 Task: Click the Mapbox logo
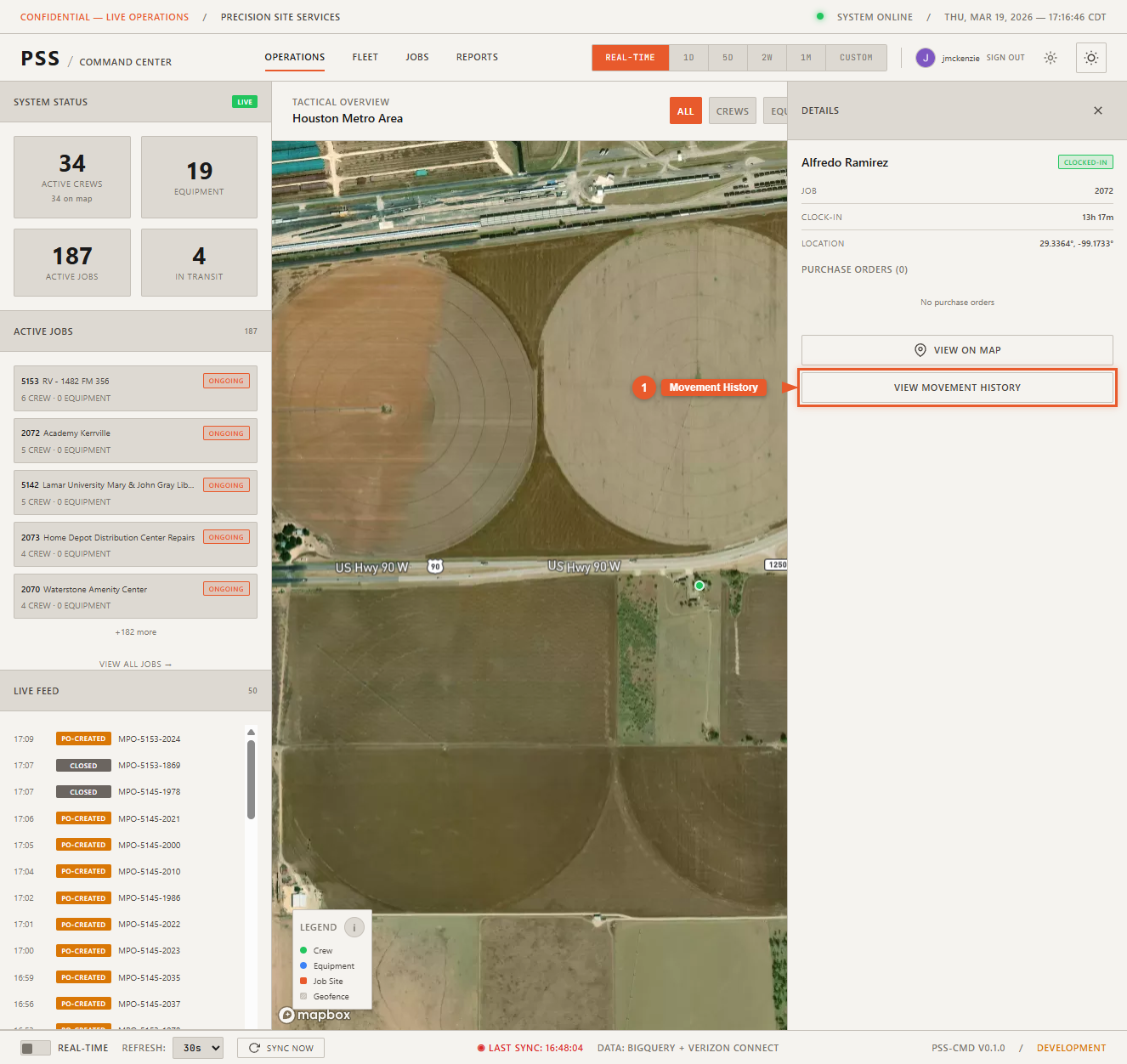point(314,1015)
